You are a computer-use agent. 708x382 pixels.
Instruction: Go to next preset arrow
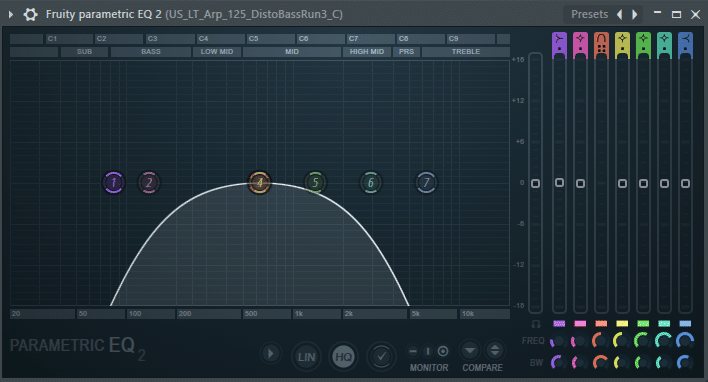click(634, 14)
